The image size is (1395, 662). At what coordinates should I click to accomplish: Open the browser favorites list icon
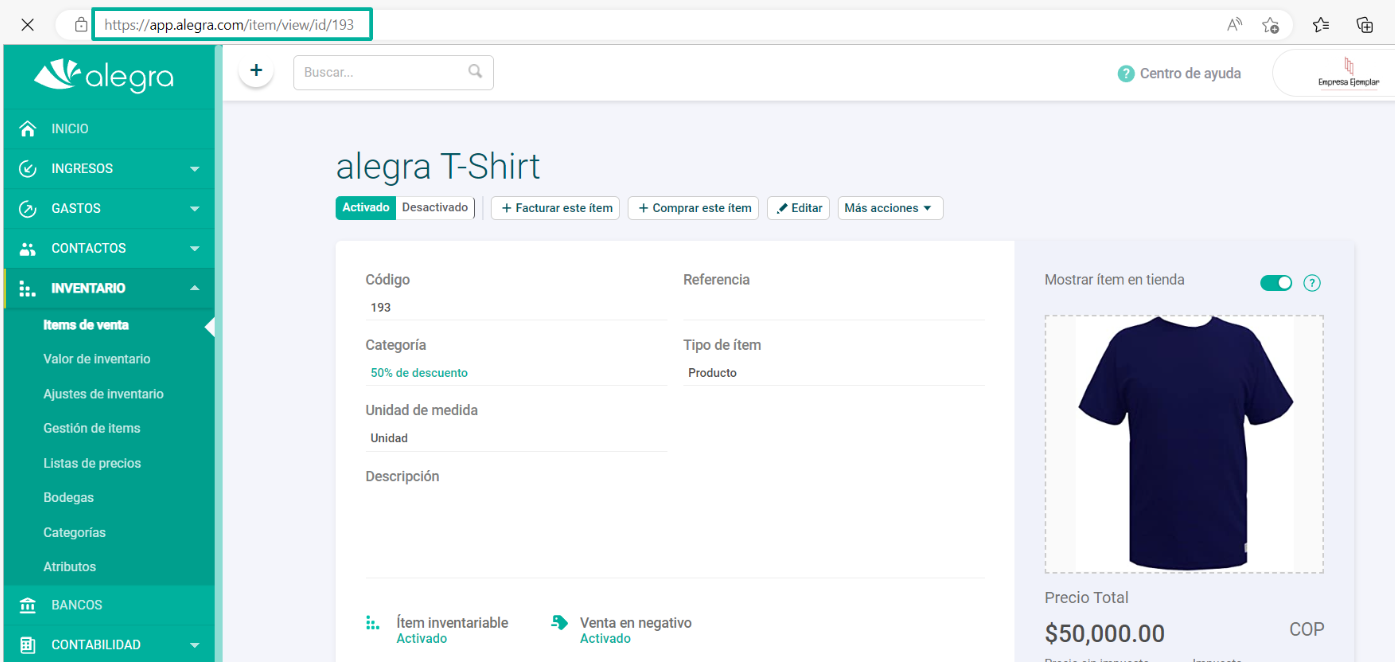coord(1321,25)
